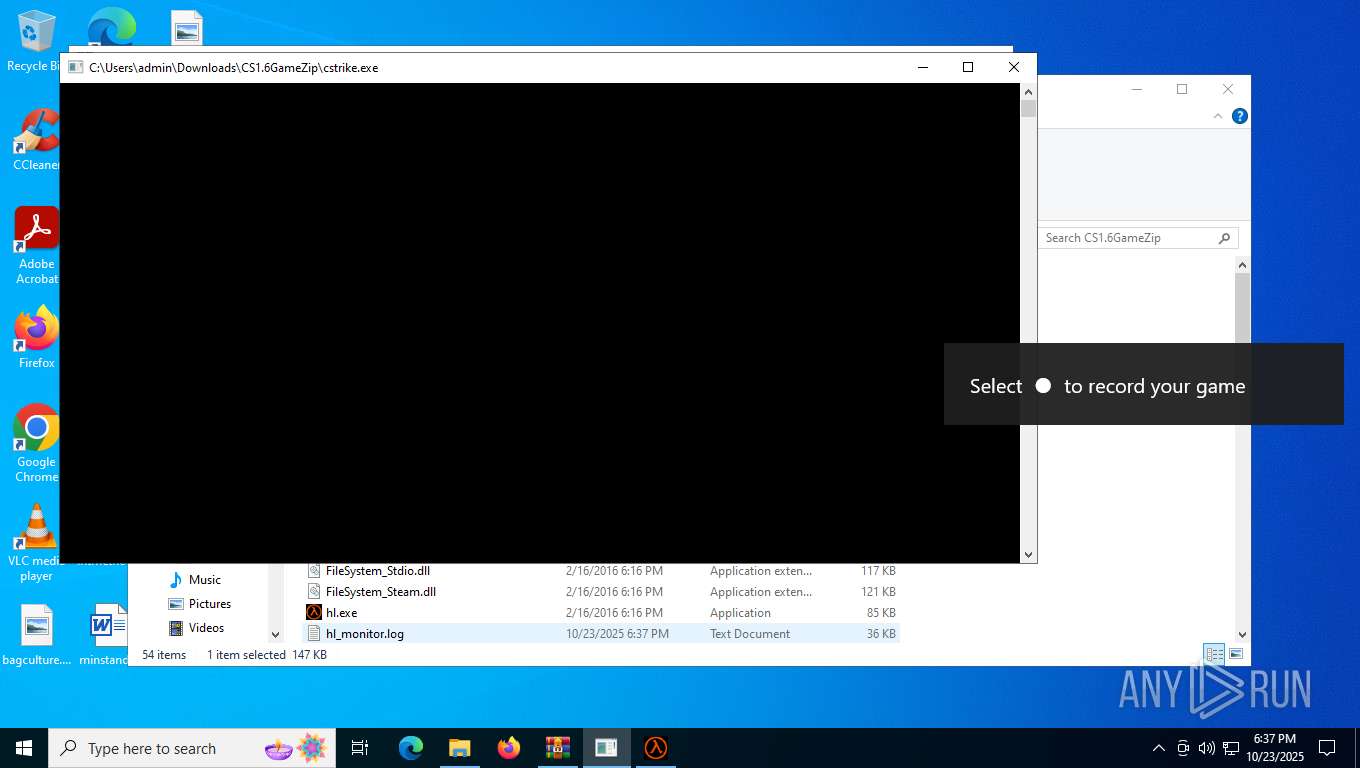The width and height of the screenshot is (1360, 768).
Task: Click the search magnifier in Explorer search box
Action: [1224, 238]
